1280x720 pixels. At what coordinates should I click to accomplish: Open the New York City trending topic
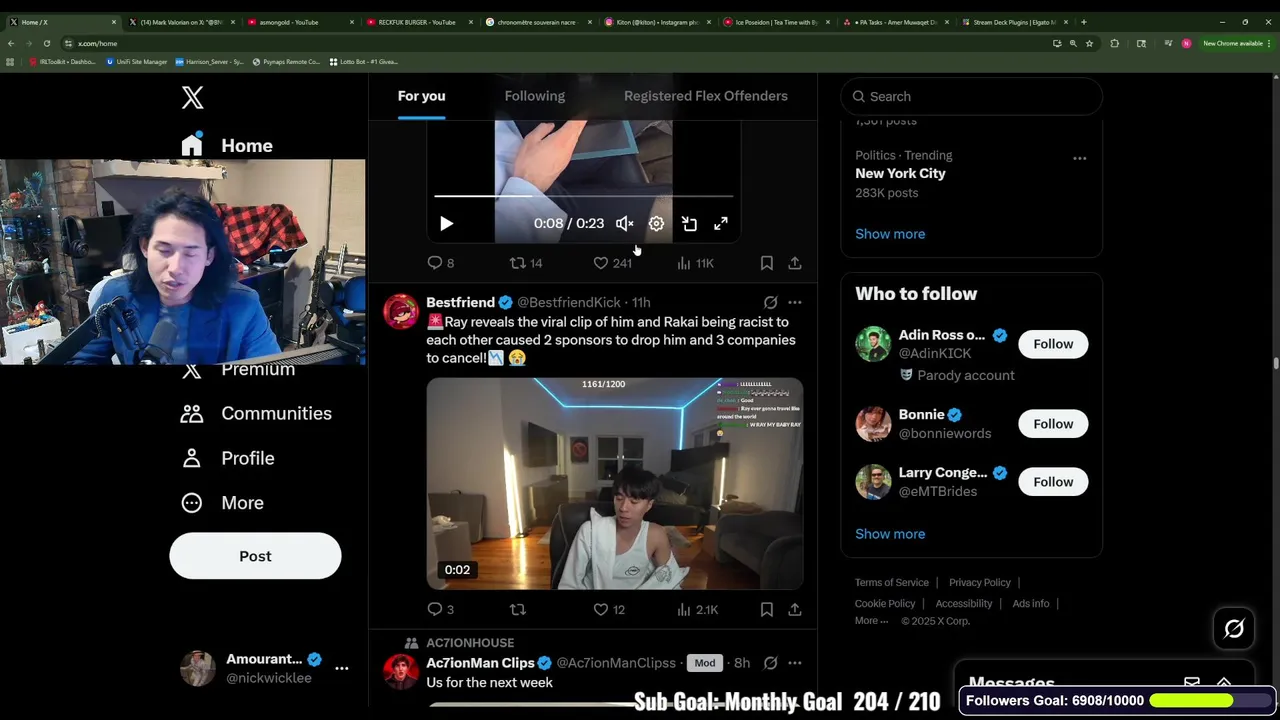(x=900, y=173)
